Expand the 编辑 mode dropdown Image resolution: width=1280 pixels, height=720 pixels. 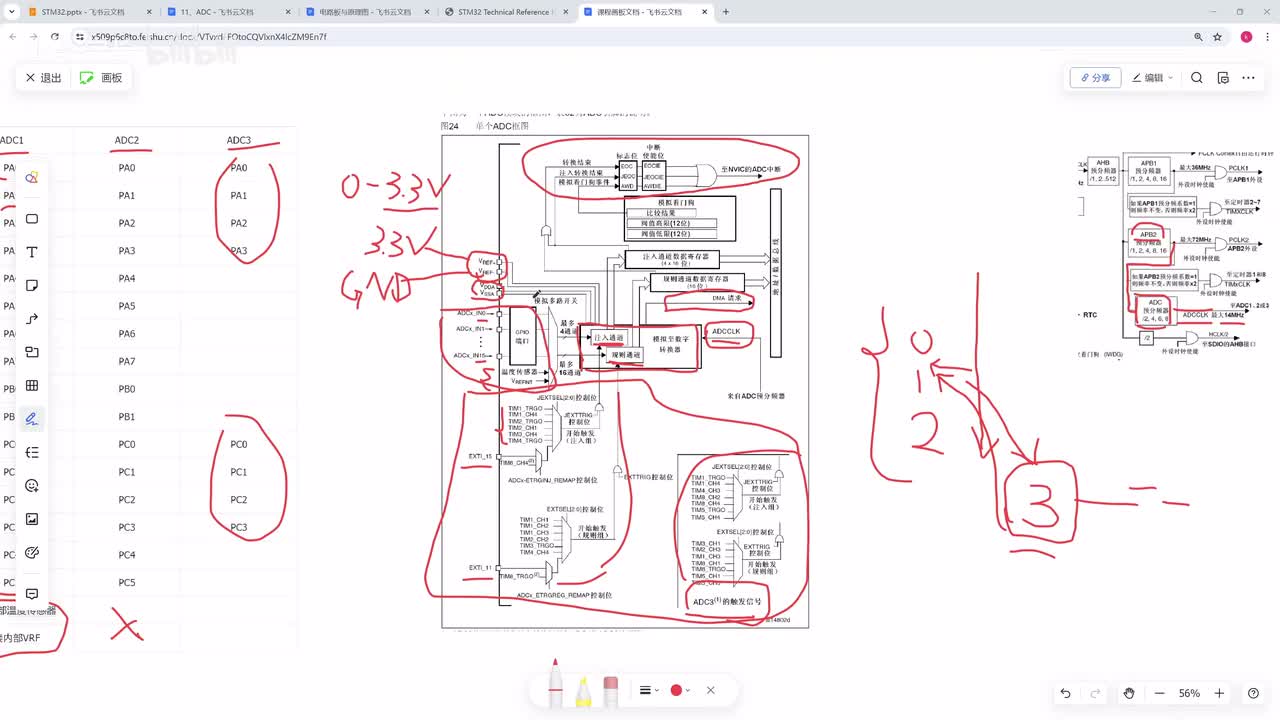click(x=1152, y=78)
